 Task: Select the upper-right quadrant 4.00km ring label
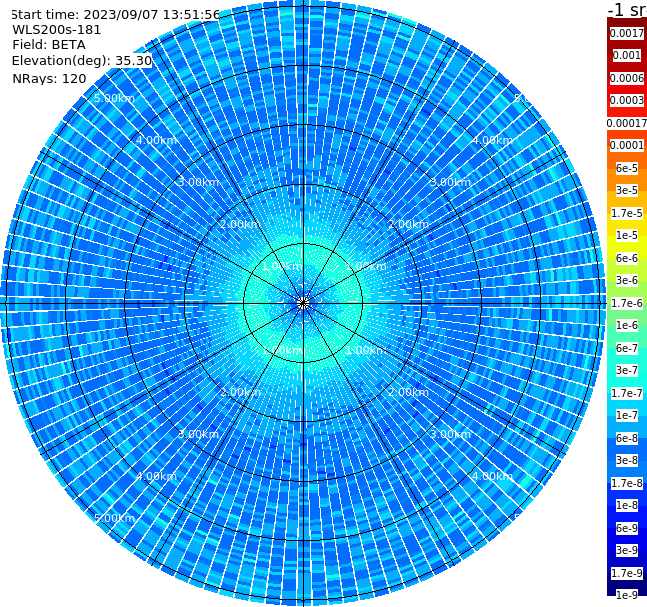[492, 140]
